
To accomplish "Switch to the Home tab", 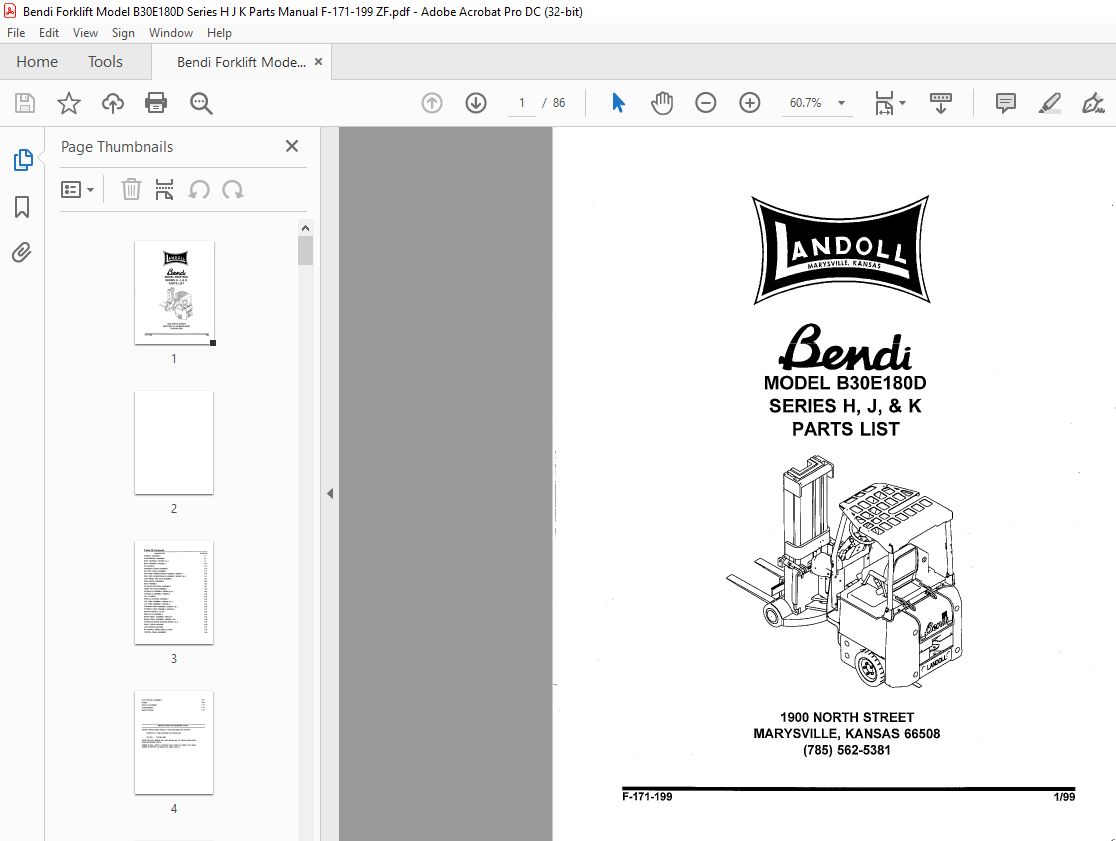I will [37, 62].
